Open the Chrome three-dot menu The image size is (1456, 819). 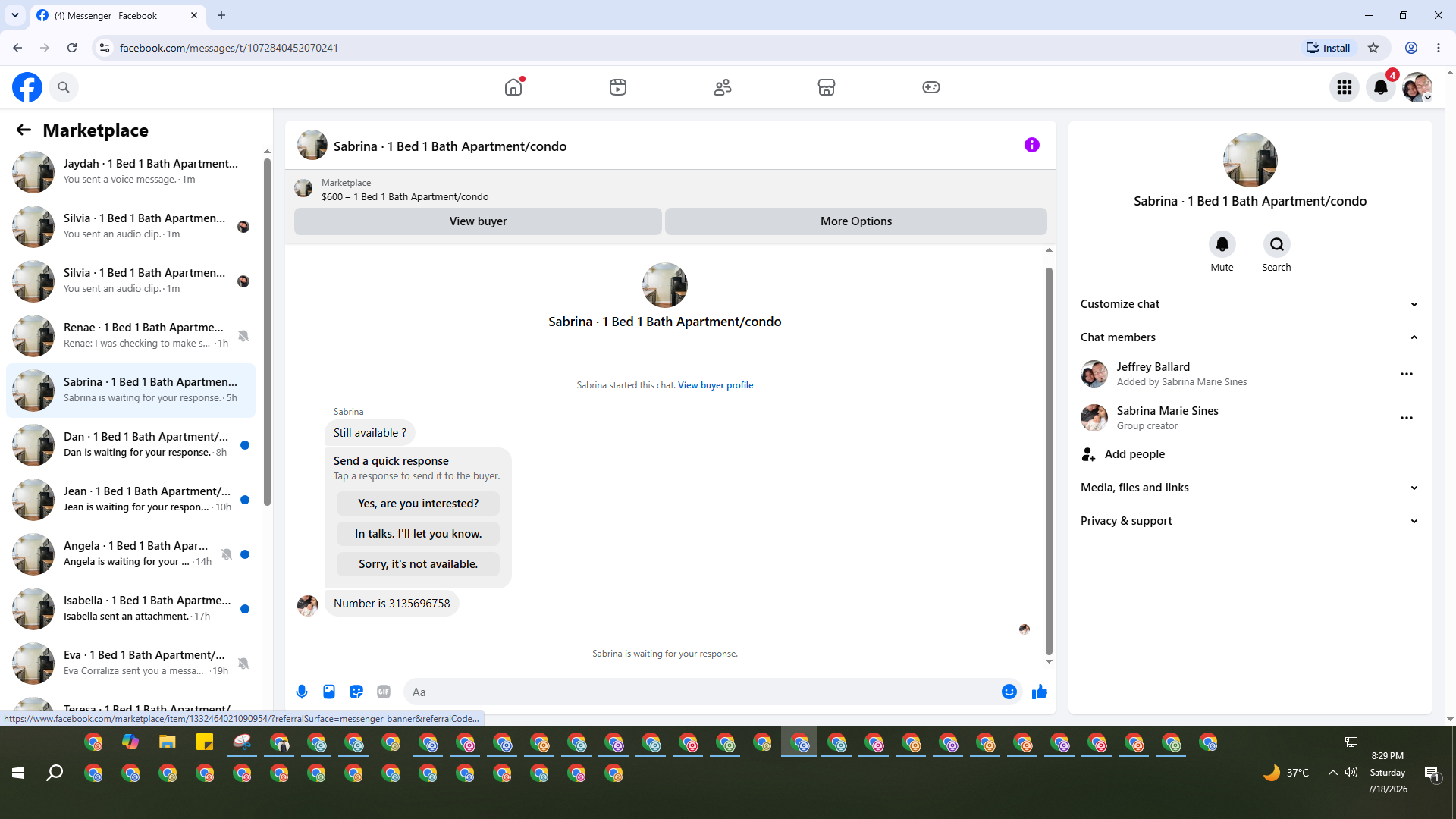[1439, 48]
